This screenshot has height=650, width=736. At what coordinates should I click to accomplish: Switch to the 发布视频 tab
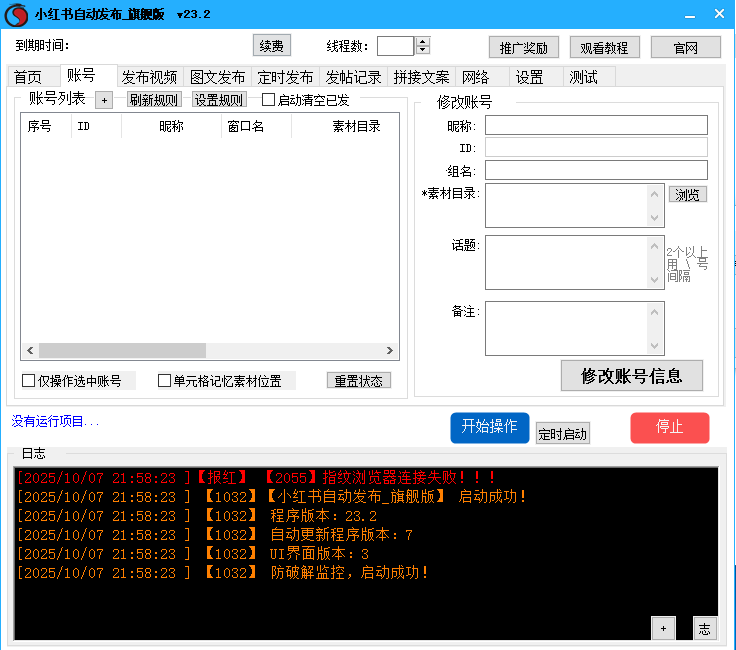click(x=149, y=77)
